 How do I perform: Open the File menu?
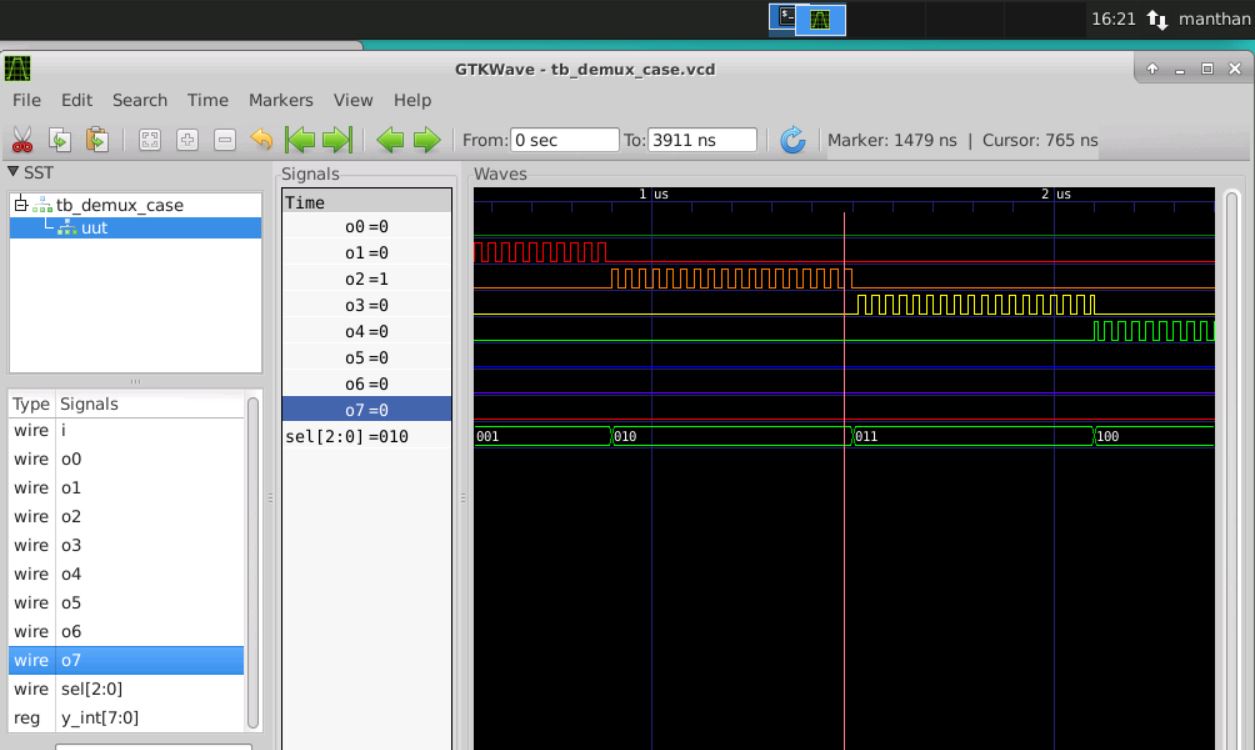coord(27,100)
